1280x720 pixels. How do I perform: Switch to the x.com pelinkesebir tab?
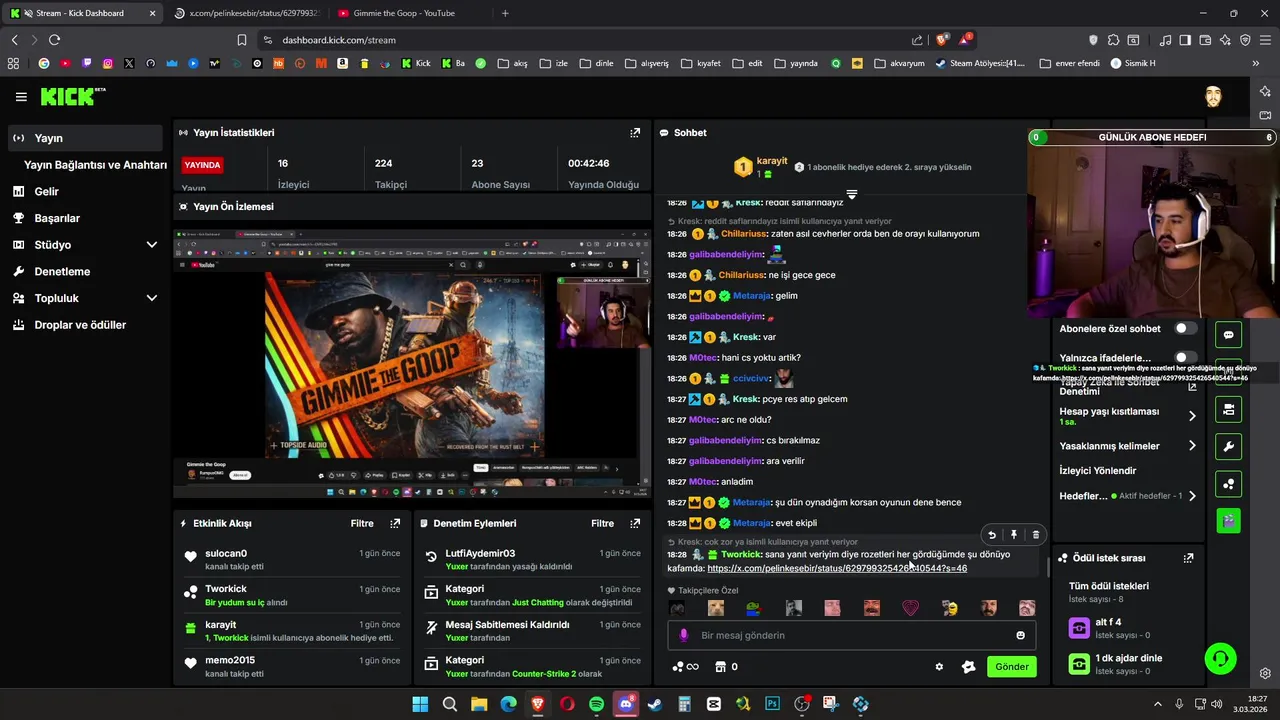click(246, 13)
